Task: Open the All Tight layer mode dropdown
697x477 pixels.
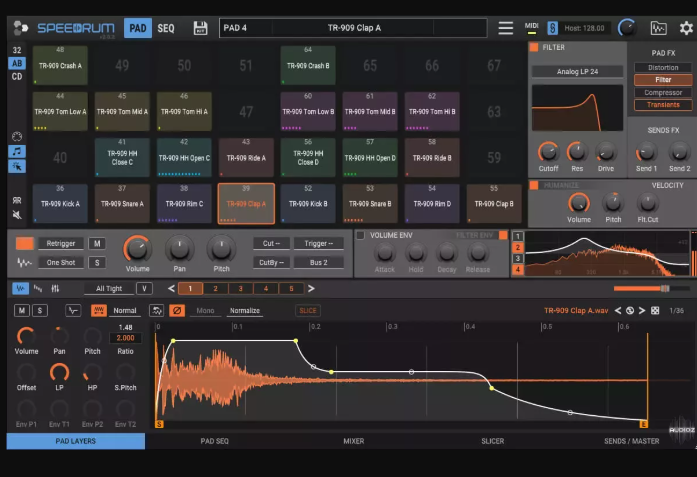Action: pos(109,289)
